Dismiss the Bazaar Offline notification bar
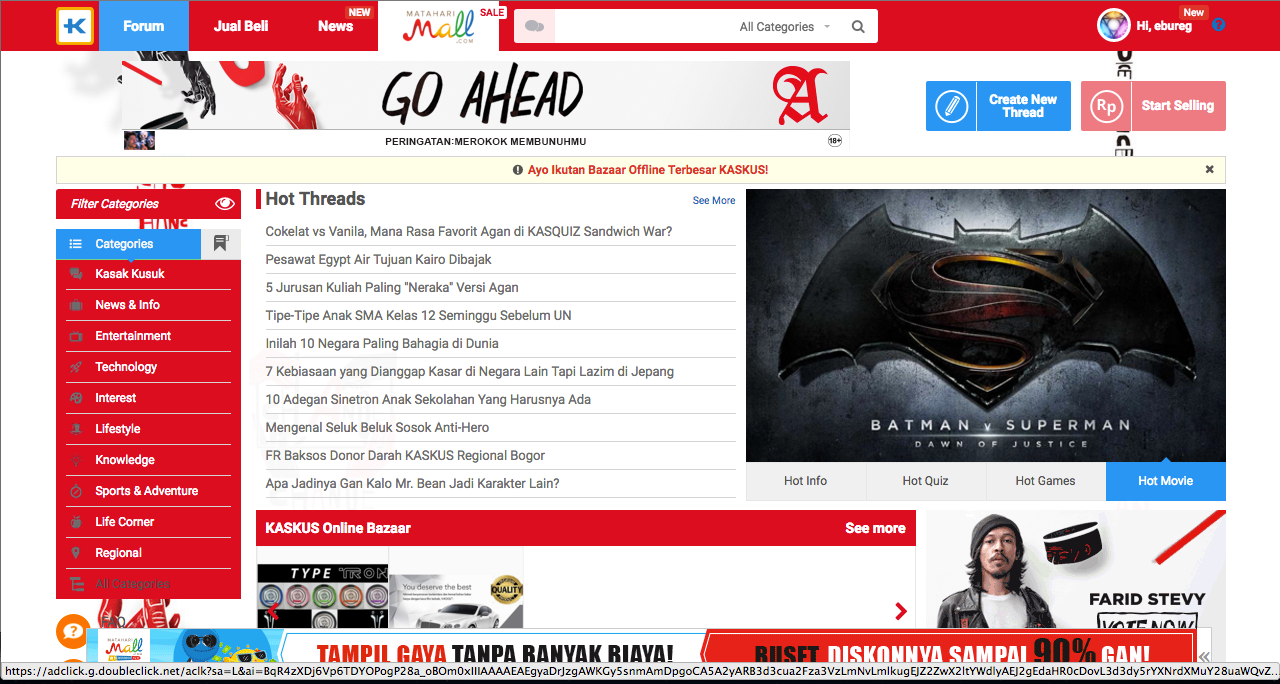 point(1209,170)
